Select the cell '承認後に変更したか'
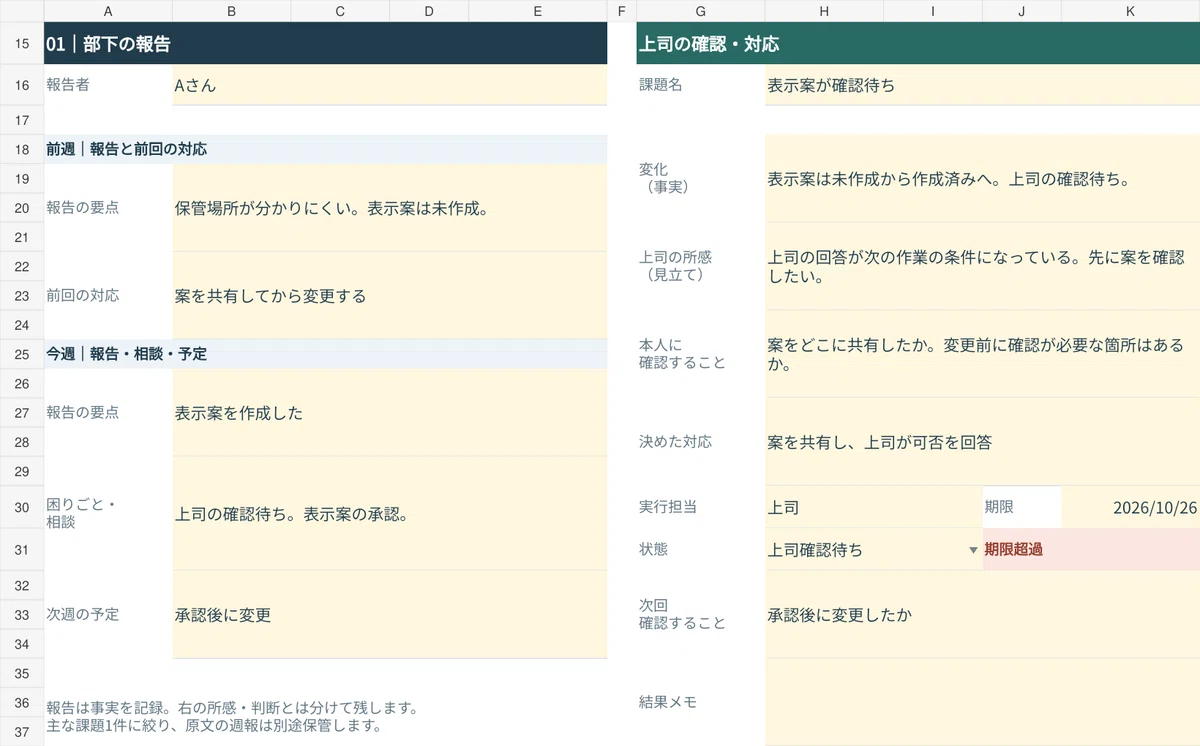This screenshot has width=1200, height=746. (982, 615)
